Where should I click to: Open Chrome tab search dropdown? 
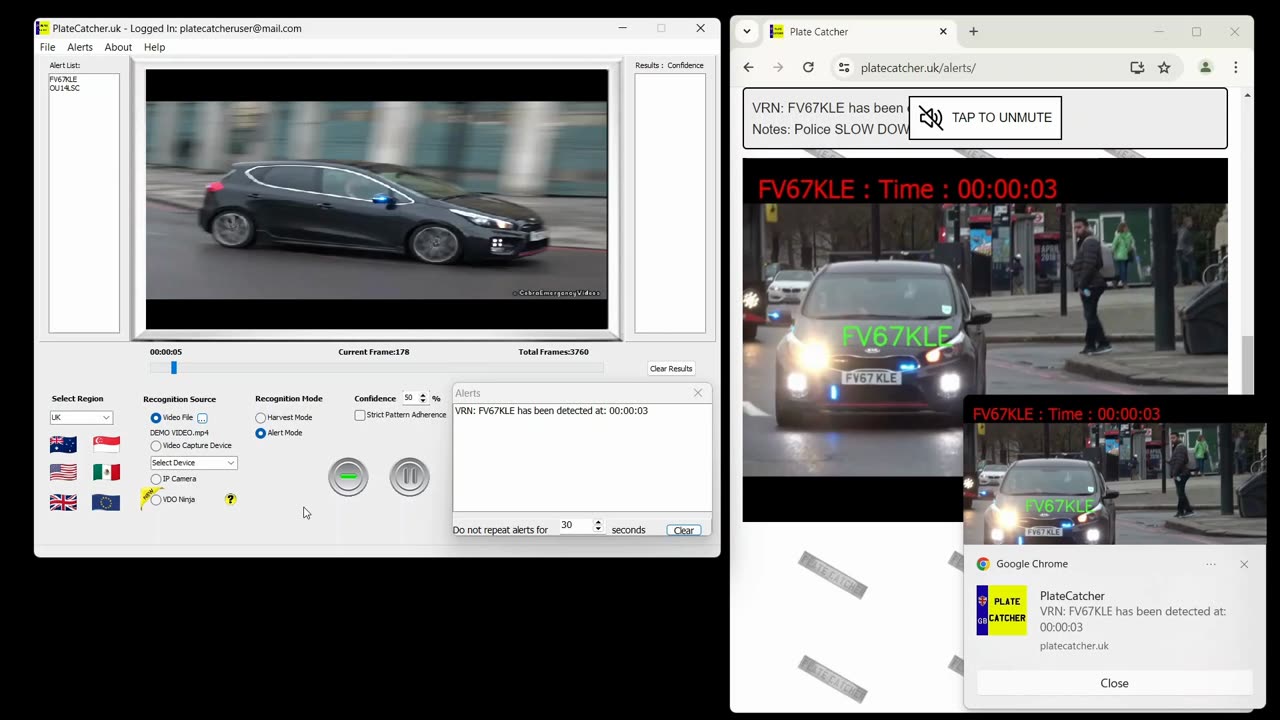(747, 31)
